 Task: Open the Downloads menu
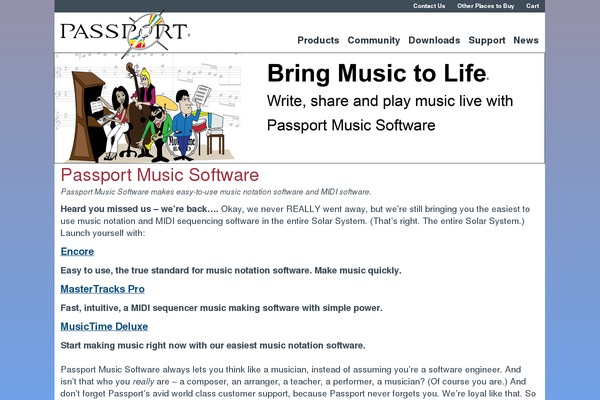click(434, 40)
